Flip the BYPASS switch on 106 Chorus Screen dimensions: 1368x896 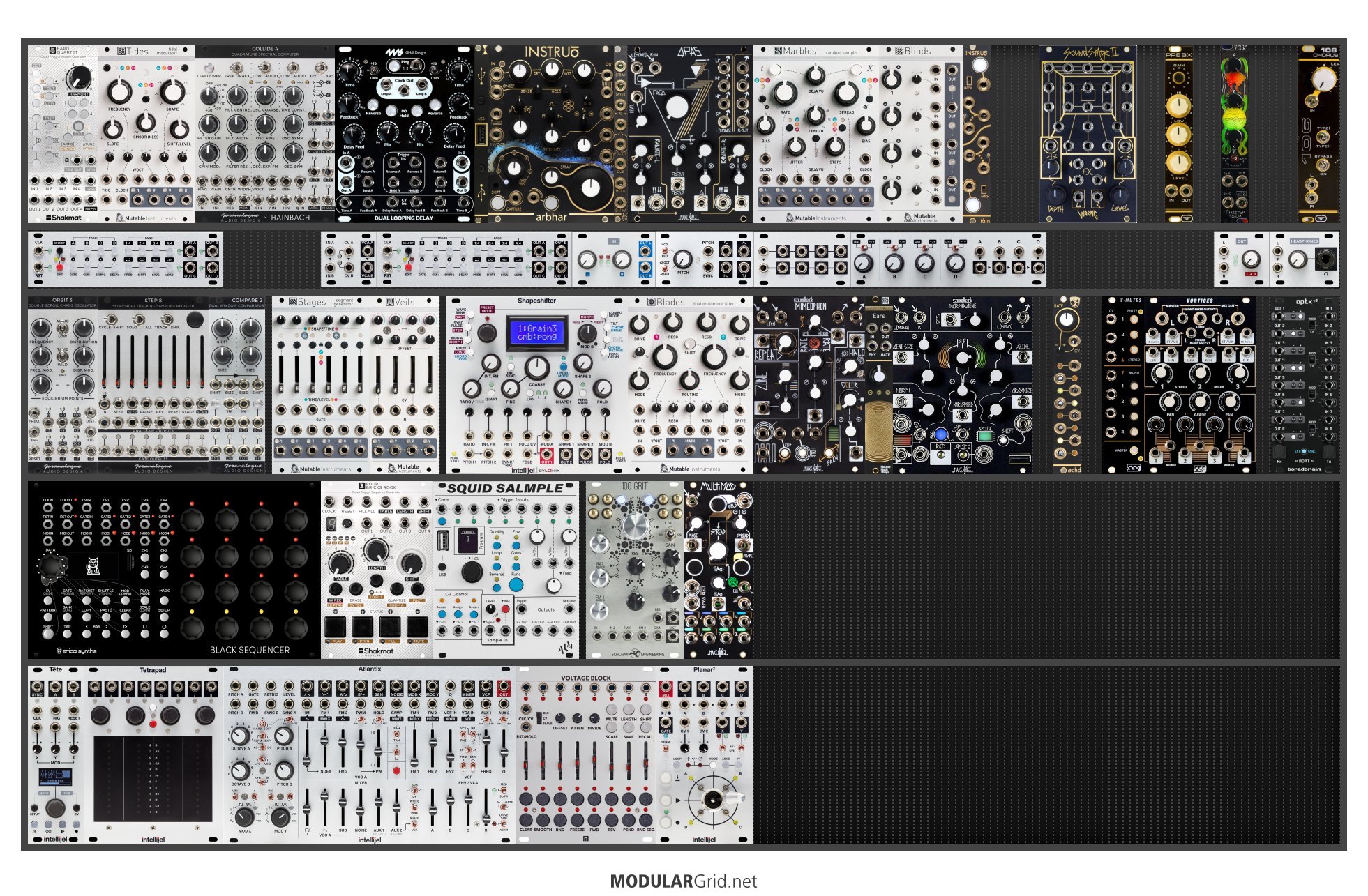coord(1322,165)
